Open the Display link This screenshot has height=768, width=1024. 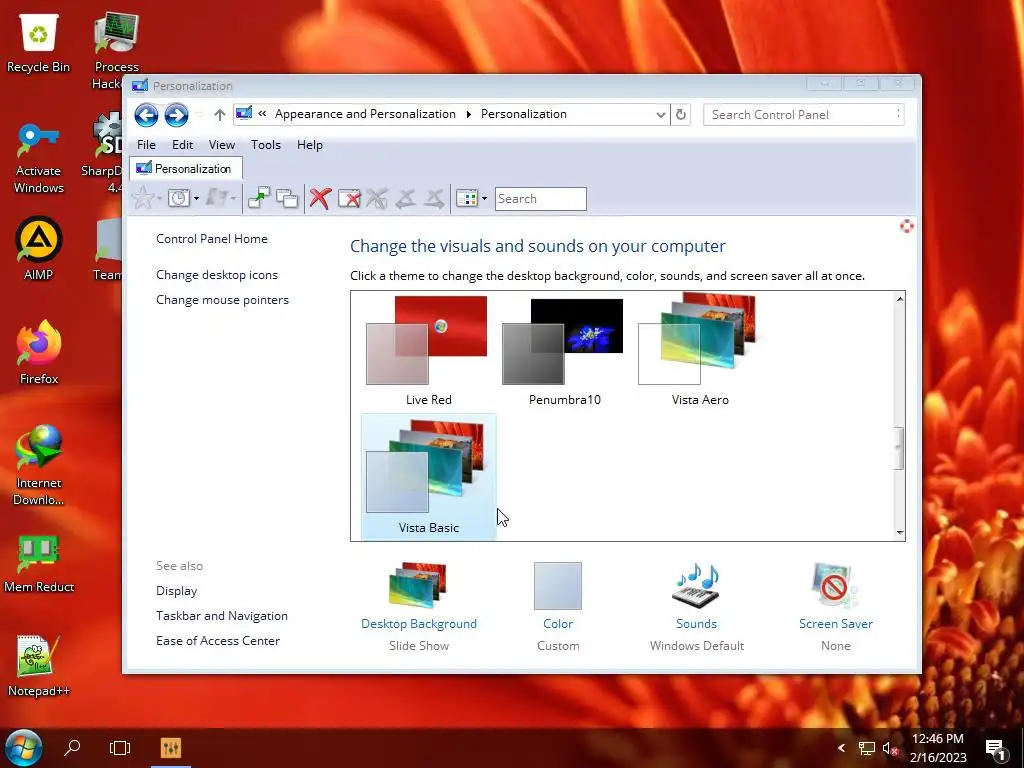(x=176, y=590)
